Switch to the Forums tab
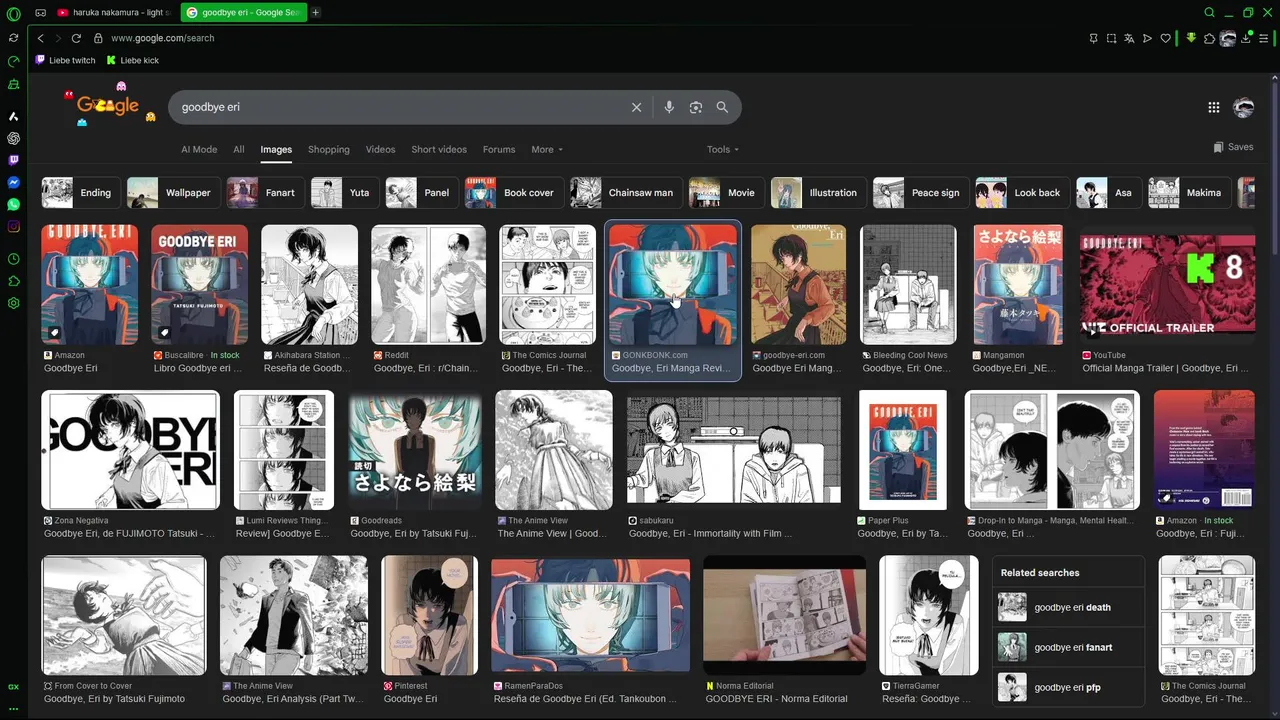This screenshot has width=1280, height=720. pyautogui.click(x=499, y=149)
